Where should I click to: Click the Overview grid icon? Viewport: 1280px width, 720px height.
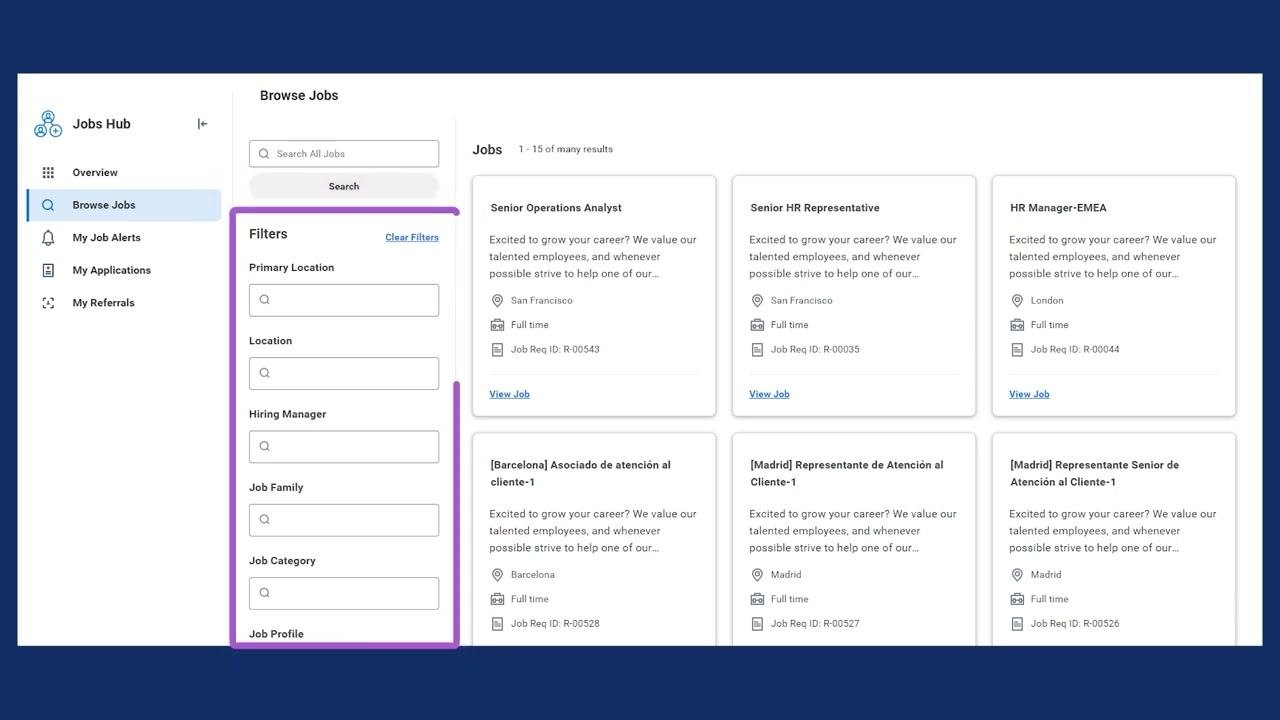[x=48, y=173]
